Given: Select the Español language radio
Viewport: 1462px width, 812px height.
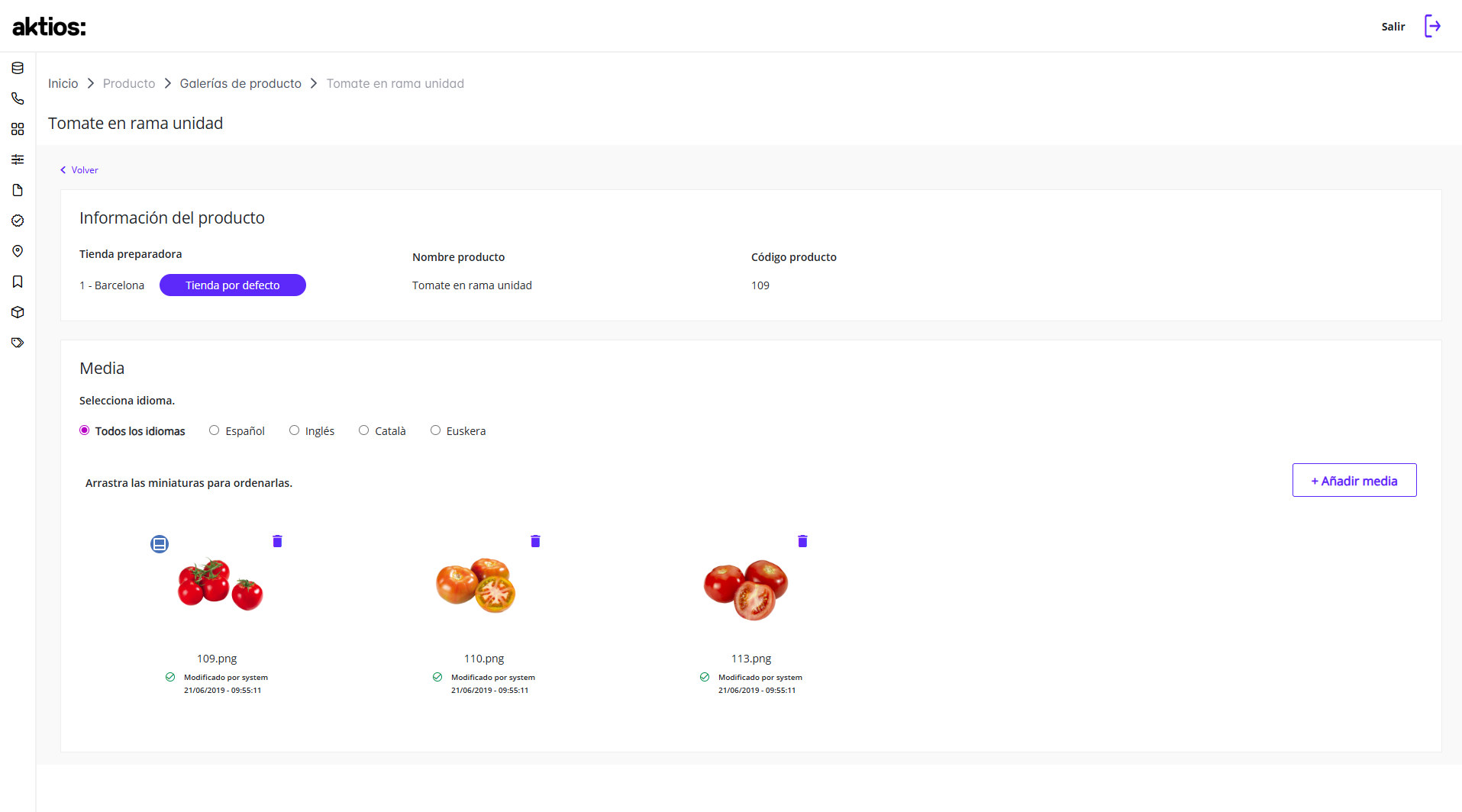Looking at the screenshot, I should tap(215, 430).
